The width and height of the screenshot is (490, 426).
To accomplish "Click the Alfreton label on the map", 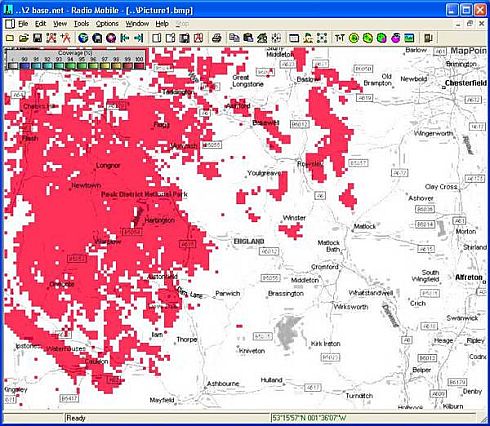I will tap(469, 277).
